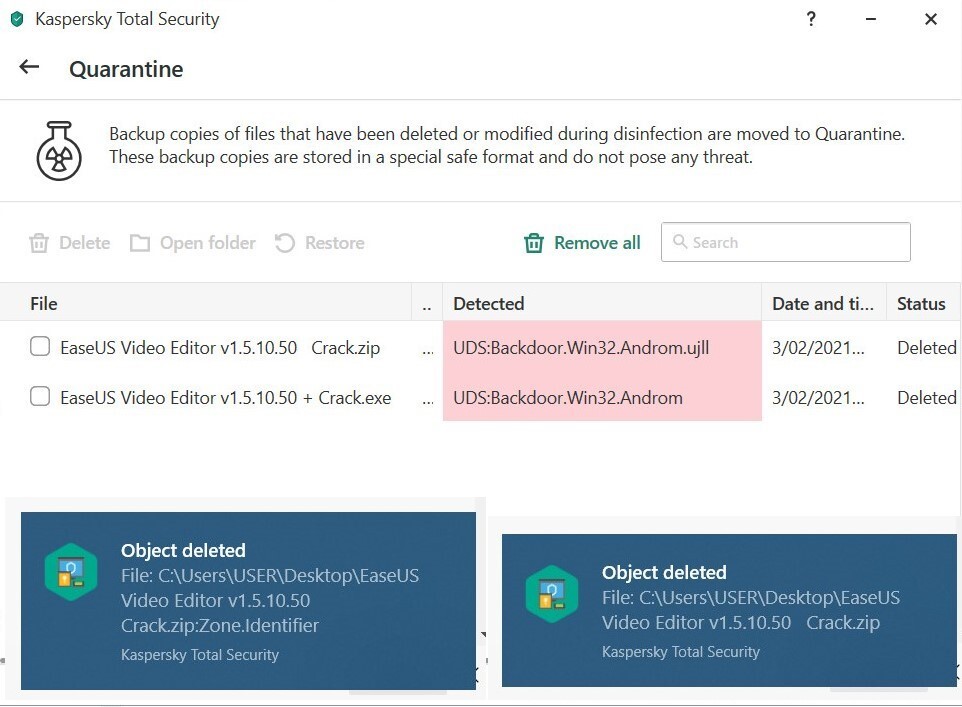
Task: Click the back arrow next to Quarantine
Action: click(x=29, y=68)
